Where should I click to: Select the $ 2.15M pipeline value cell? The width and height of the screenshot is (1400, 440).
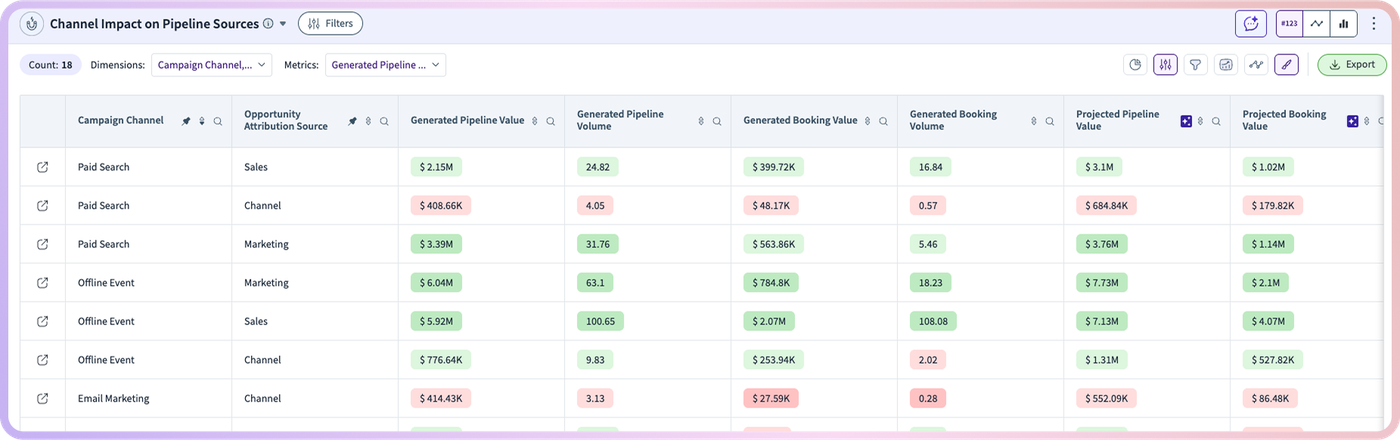point(438,167)
